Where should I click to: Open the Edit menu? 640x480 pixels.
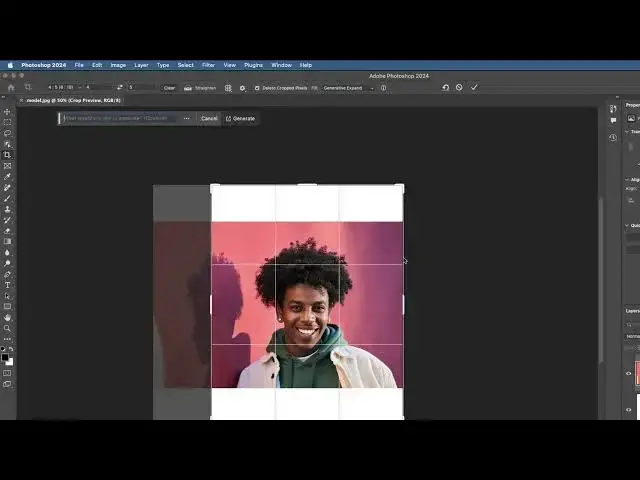tap(97, 65)
